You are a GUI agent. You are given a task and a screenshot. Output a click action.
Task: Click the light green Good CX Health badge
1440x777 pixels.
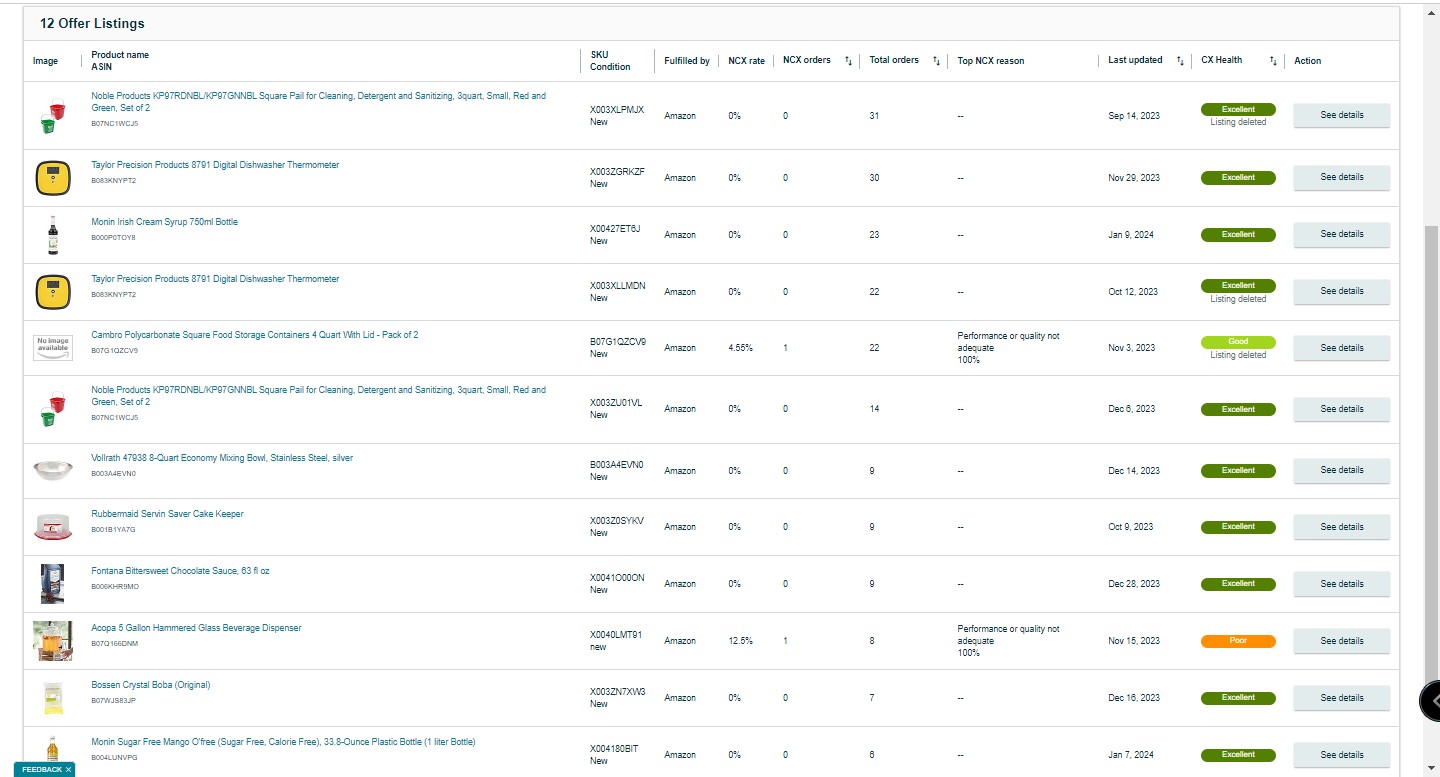[1238, 342]
